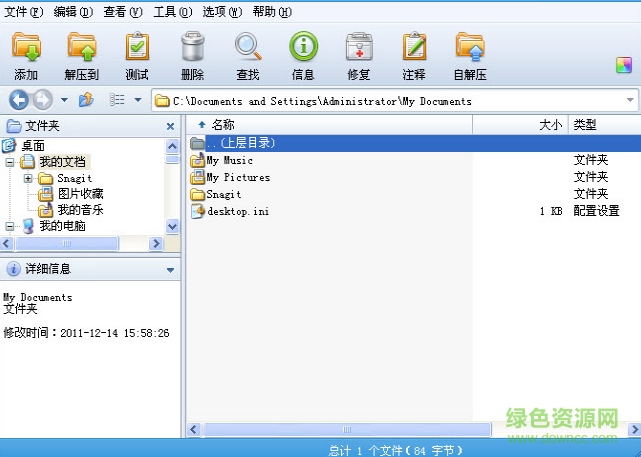
Task: Collapse 我的电脑 tree node
Action: click(x=10, y=226)
